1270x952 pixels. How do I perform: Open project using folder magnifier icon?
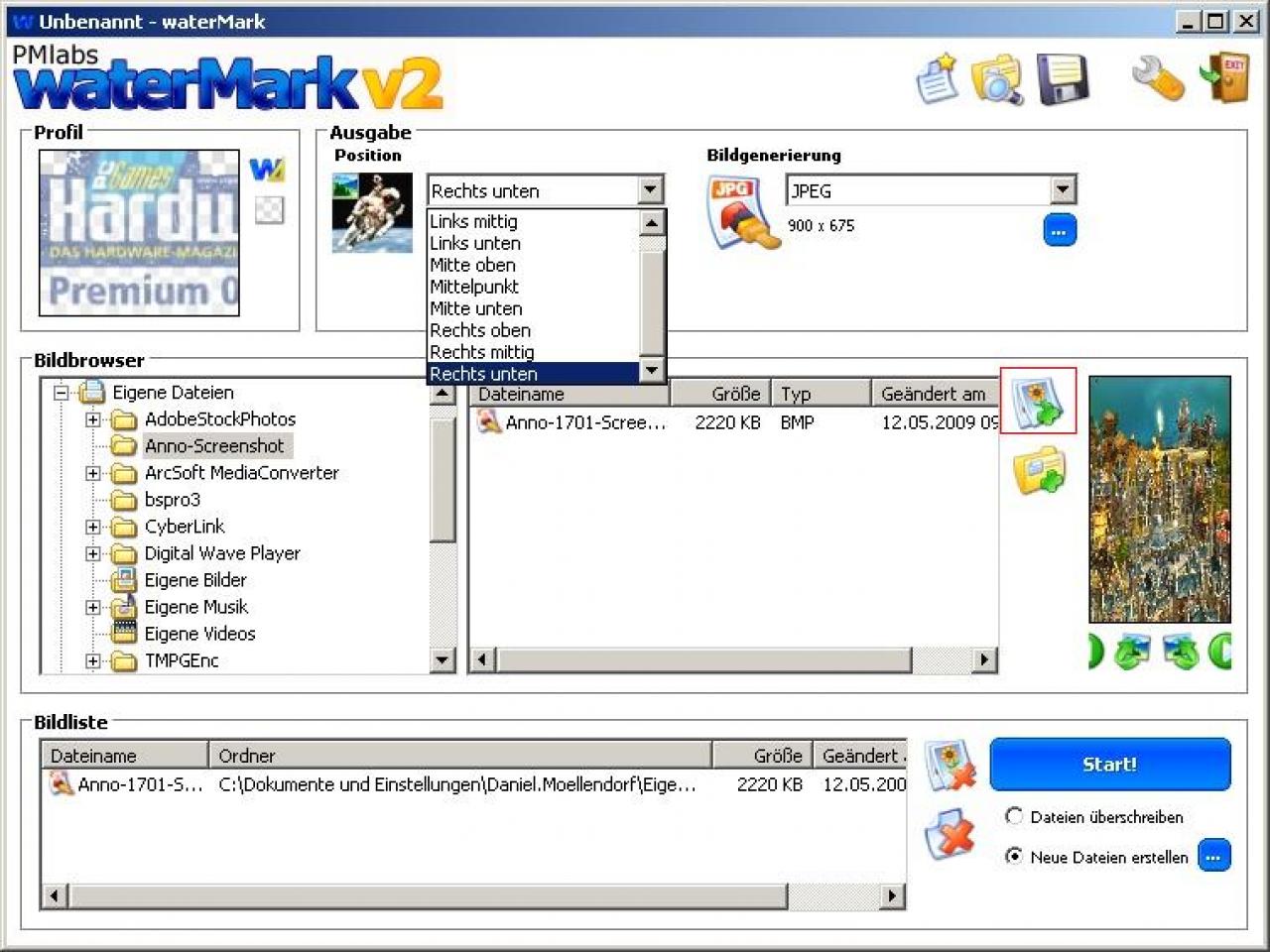tap(997, 79)
